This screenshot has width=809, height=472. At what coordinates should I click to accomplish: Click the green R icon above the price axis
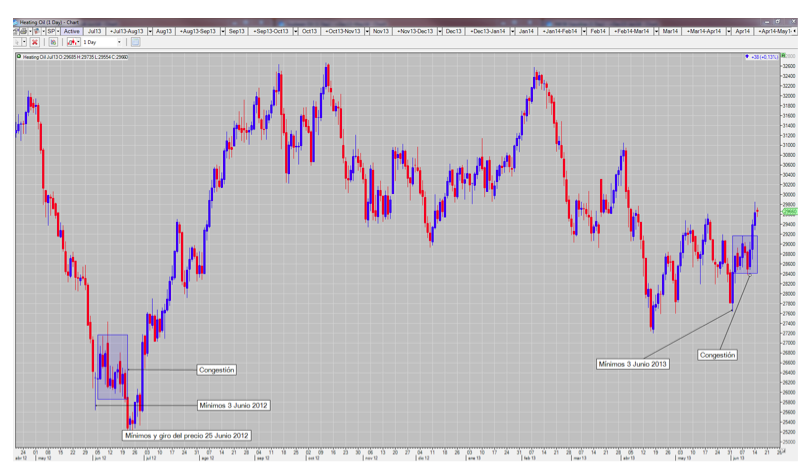tap(783, 55)
